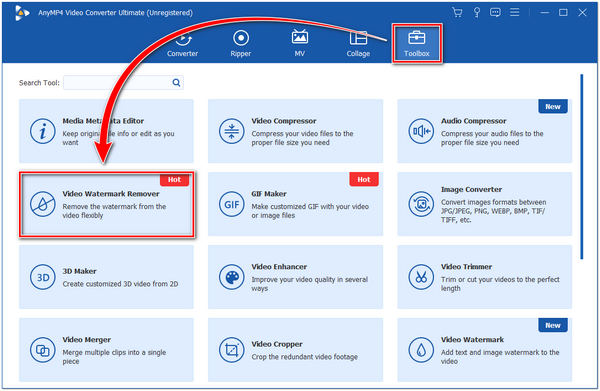Click Hot badge on GIF Maker
This screenshot has height=391, width=600.
click(x=364, y=179)
